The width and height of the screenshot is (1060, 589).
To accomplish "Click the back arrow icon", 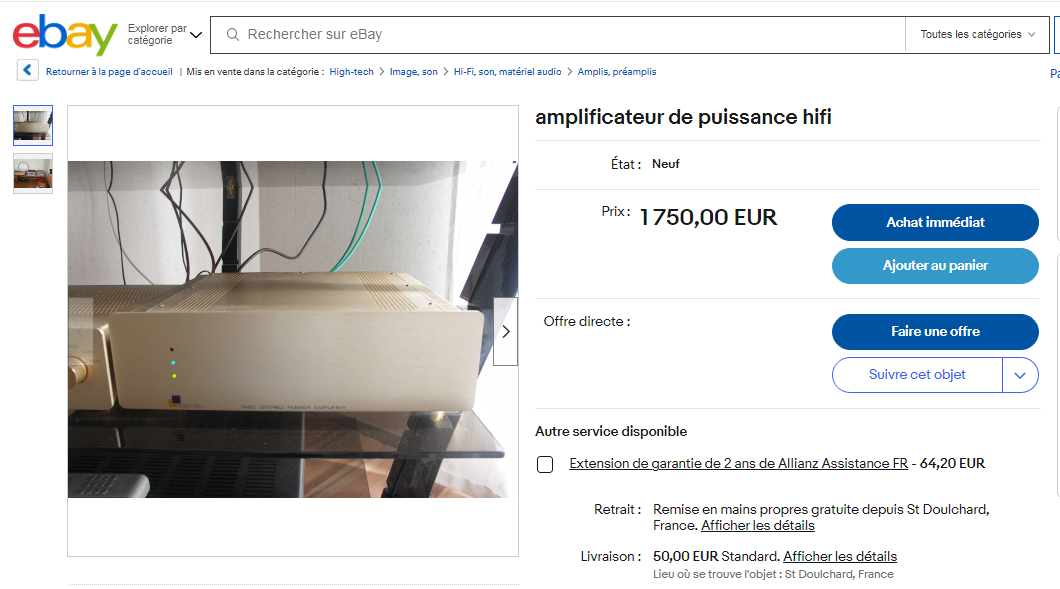I will [x=28, y=71].
